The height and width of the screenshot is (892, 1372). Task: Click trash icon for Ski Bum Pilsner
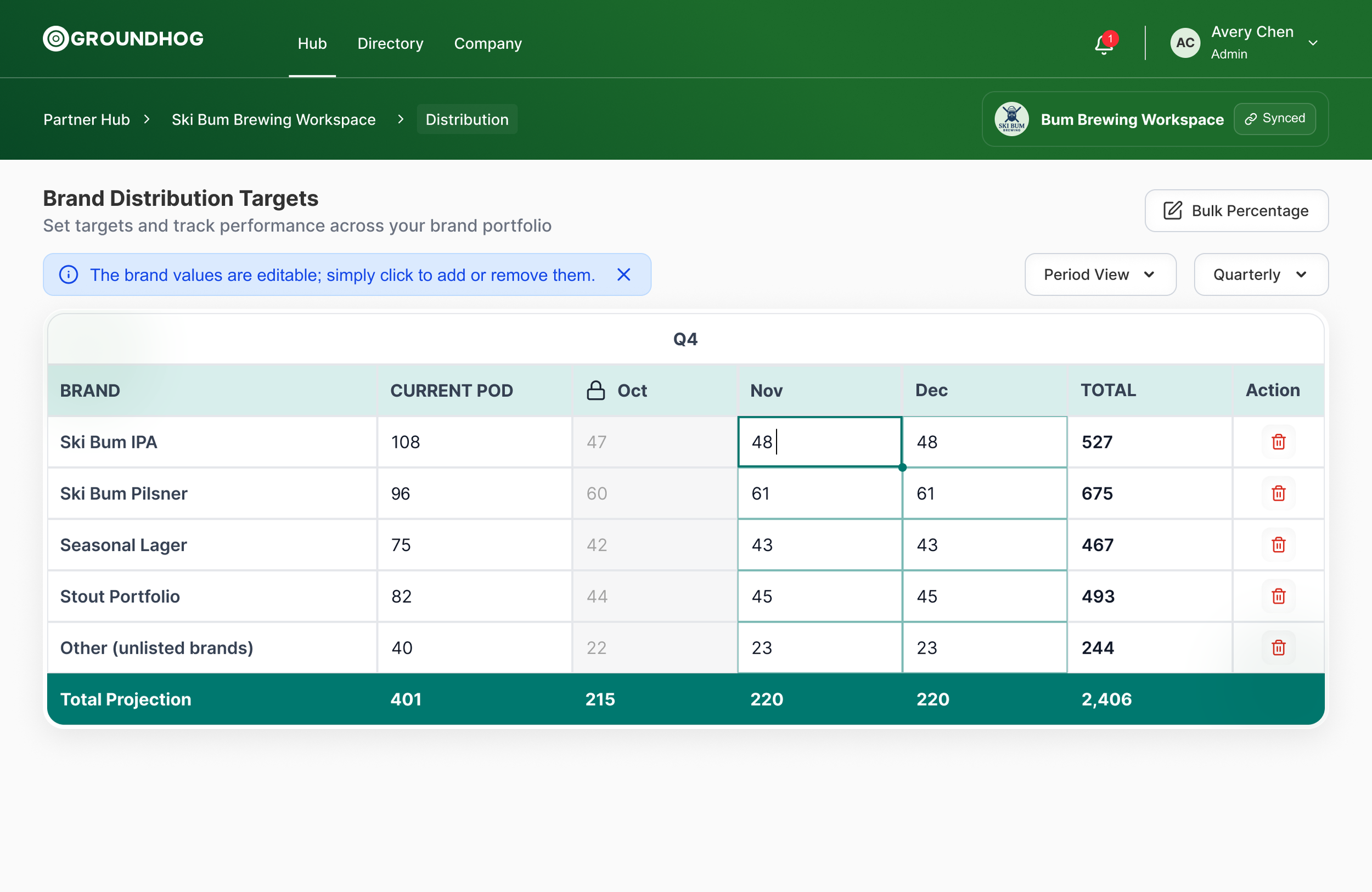tap(1278, 493)
